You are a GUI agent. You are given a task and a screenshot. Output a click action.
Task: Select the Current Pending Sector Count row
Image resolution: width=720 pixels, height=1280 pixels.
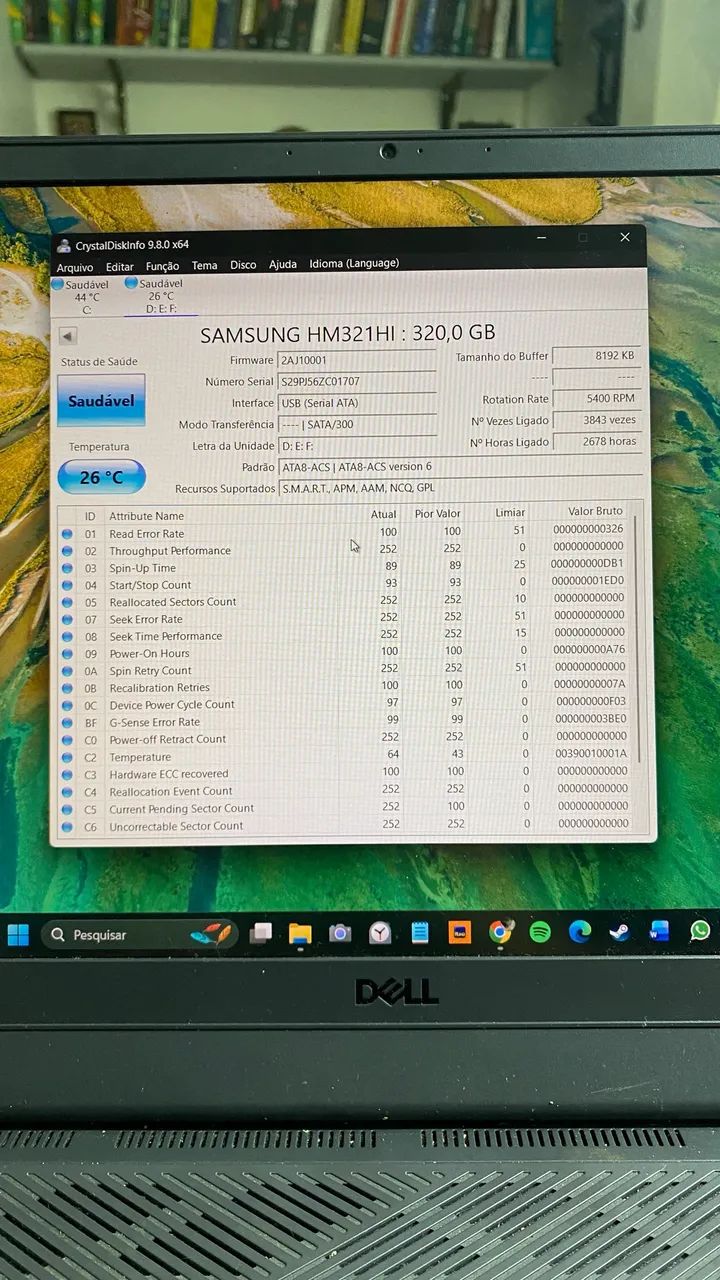pos(344,808)
